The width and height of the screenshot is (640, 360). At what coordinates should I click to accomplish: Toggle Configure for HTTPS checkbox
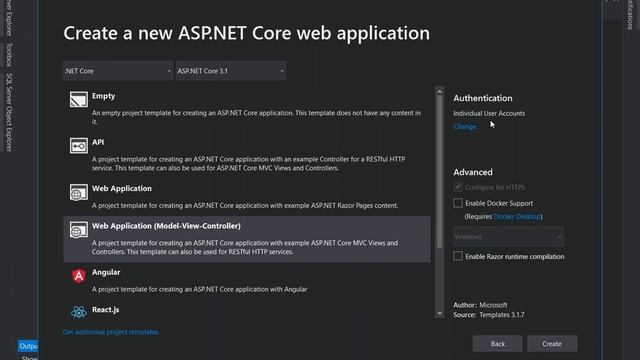pos(458,187)
